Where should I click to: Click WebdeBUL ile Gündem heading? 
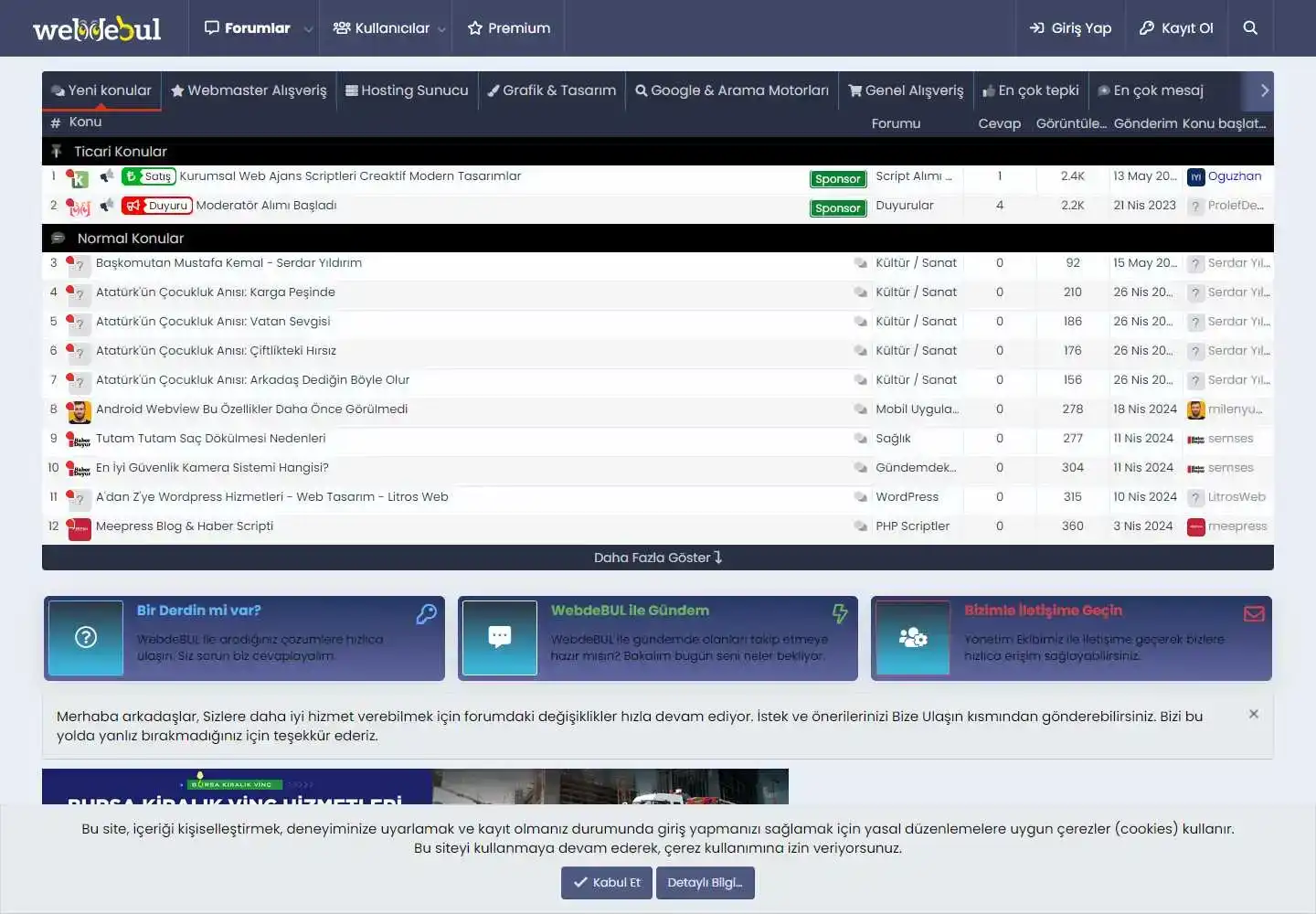630,611
